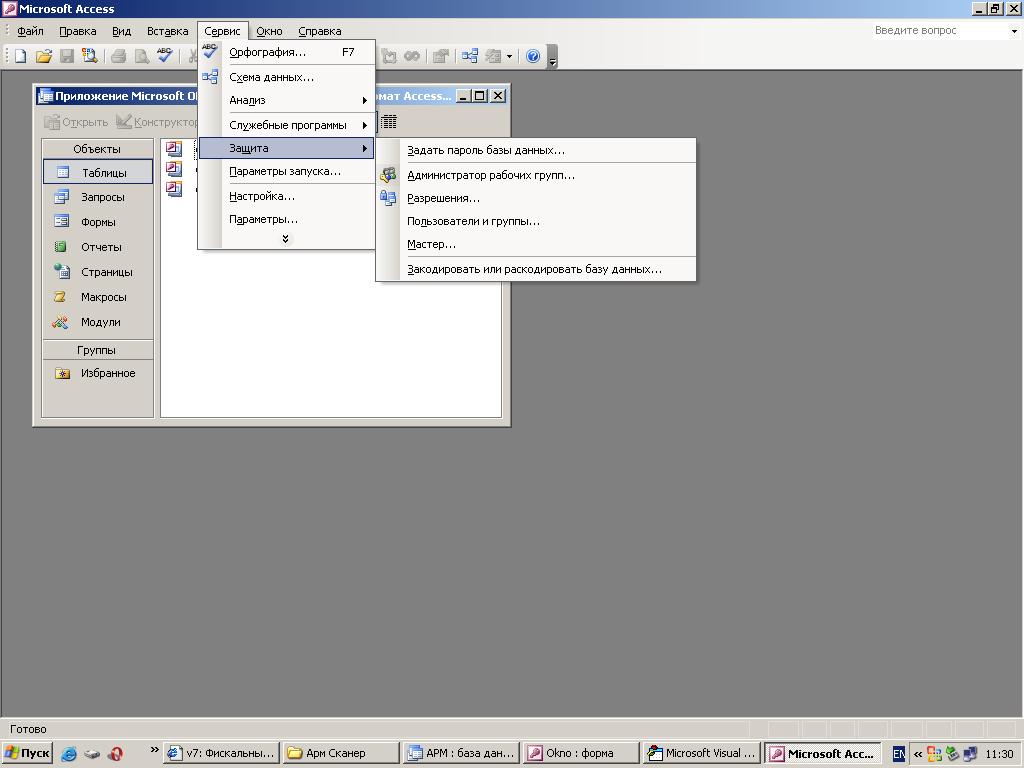The image size is (1024, 768).
Task: Click the File Search toolbar icon
Action: [x=89, y=56]
